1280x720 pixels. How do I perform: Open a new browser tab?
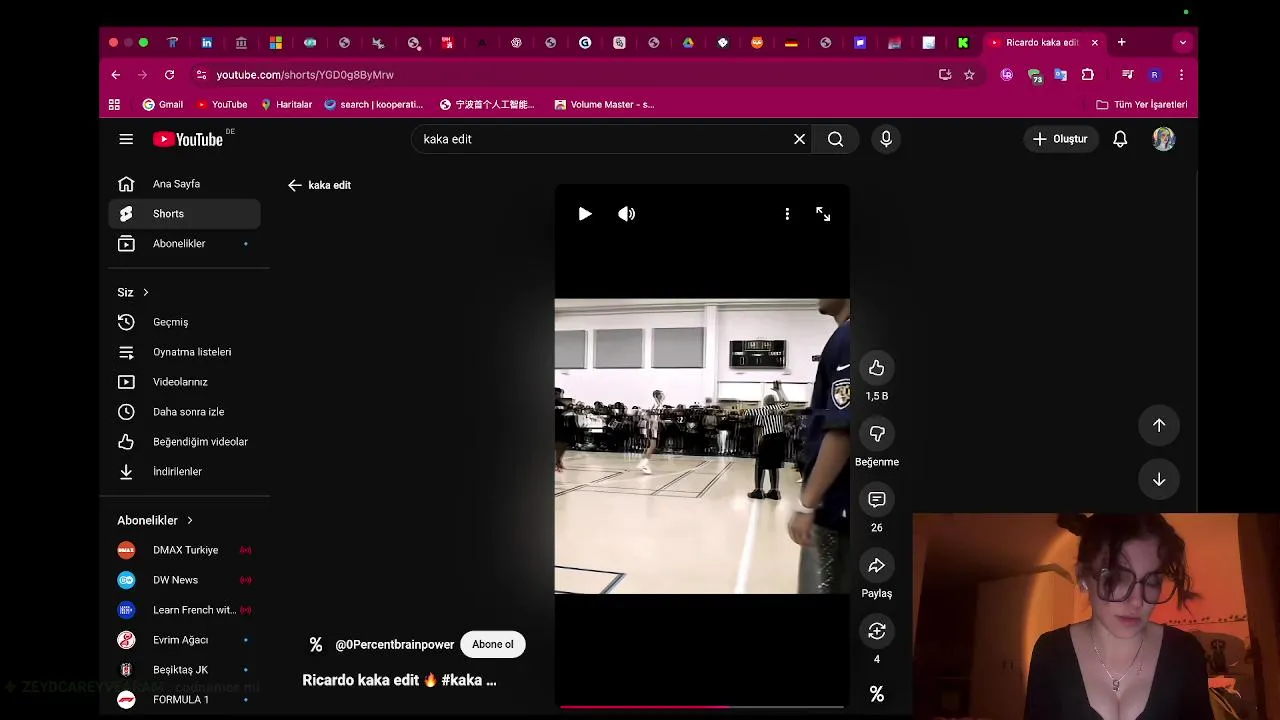[1122, 43]
